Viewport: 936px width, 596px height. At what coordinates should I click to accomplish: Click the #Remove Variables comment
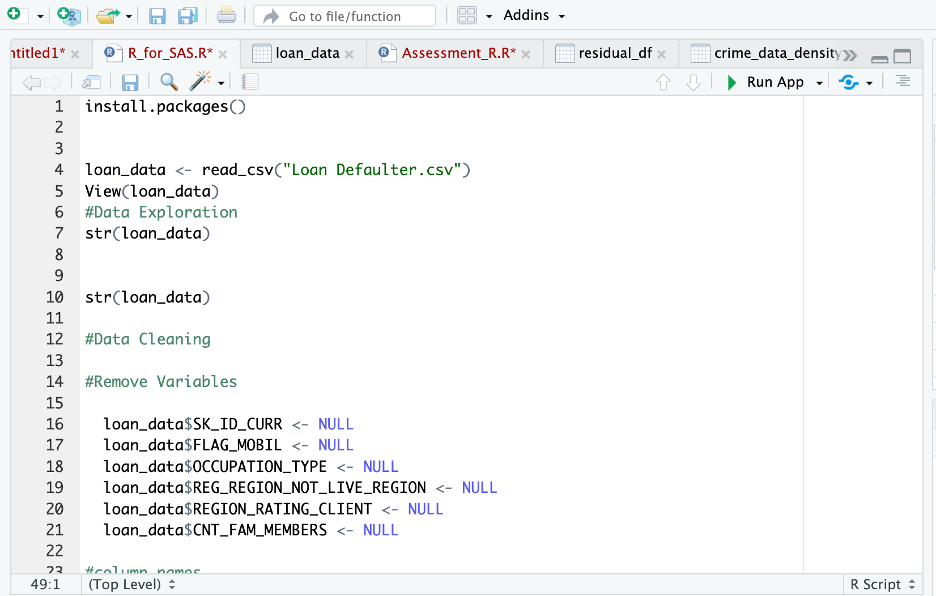click(x=161, y=382)
